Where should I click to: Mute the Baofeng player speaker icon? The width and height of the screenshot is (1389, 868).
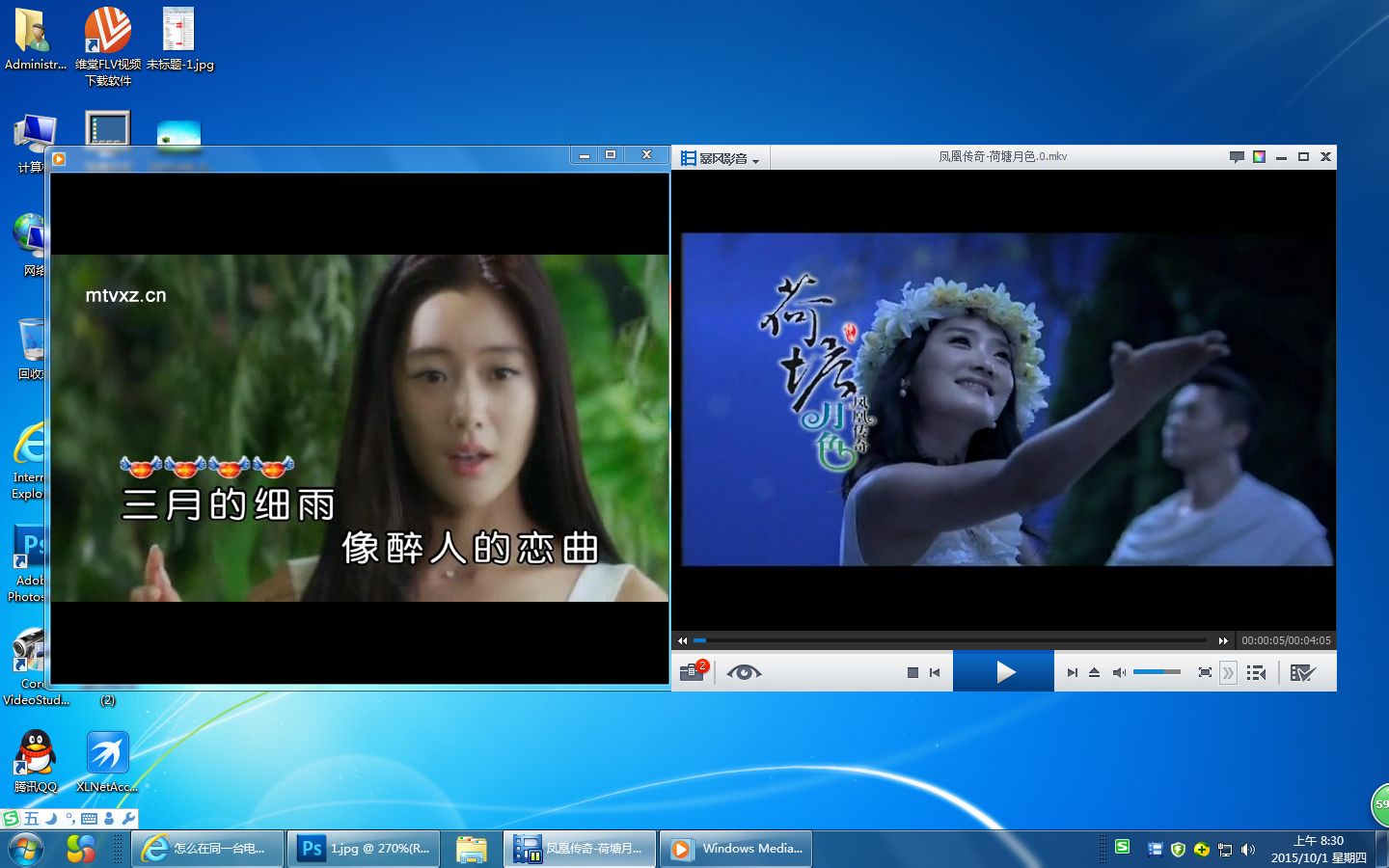coord(1119,672)
